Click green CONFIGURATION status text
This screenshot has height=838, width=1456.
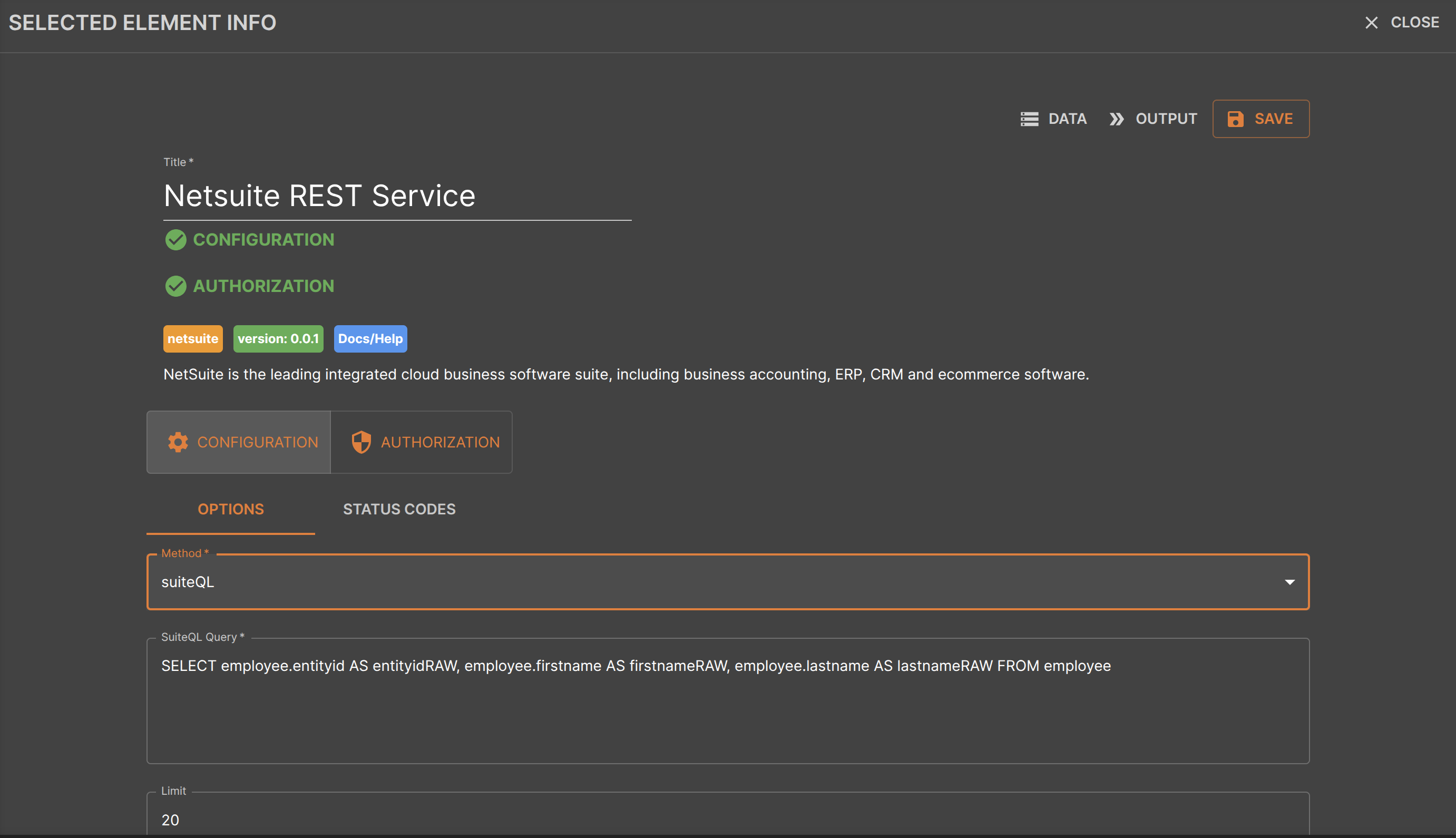coord(263,240)
